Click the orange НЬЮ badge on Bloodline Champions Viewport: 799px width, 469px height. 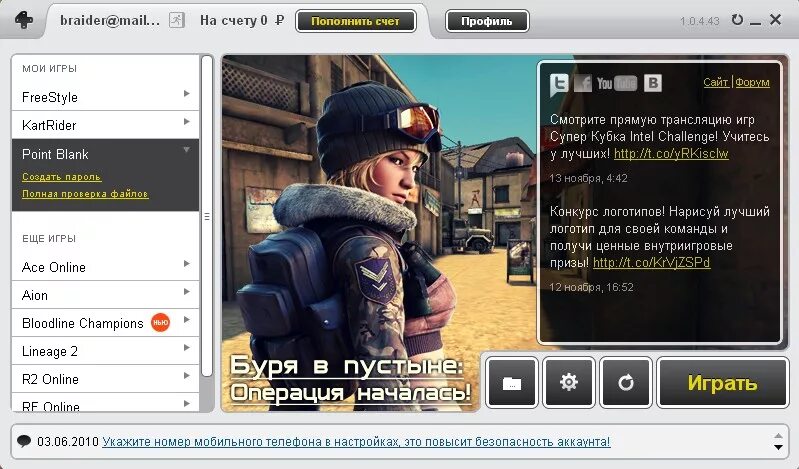pyautogui.click(x=161, y=323)
